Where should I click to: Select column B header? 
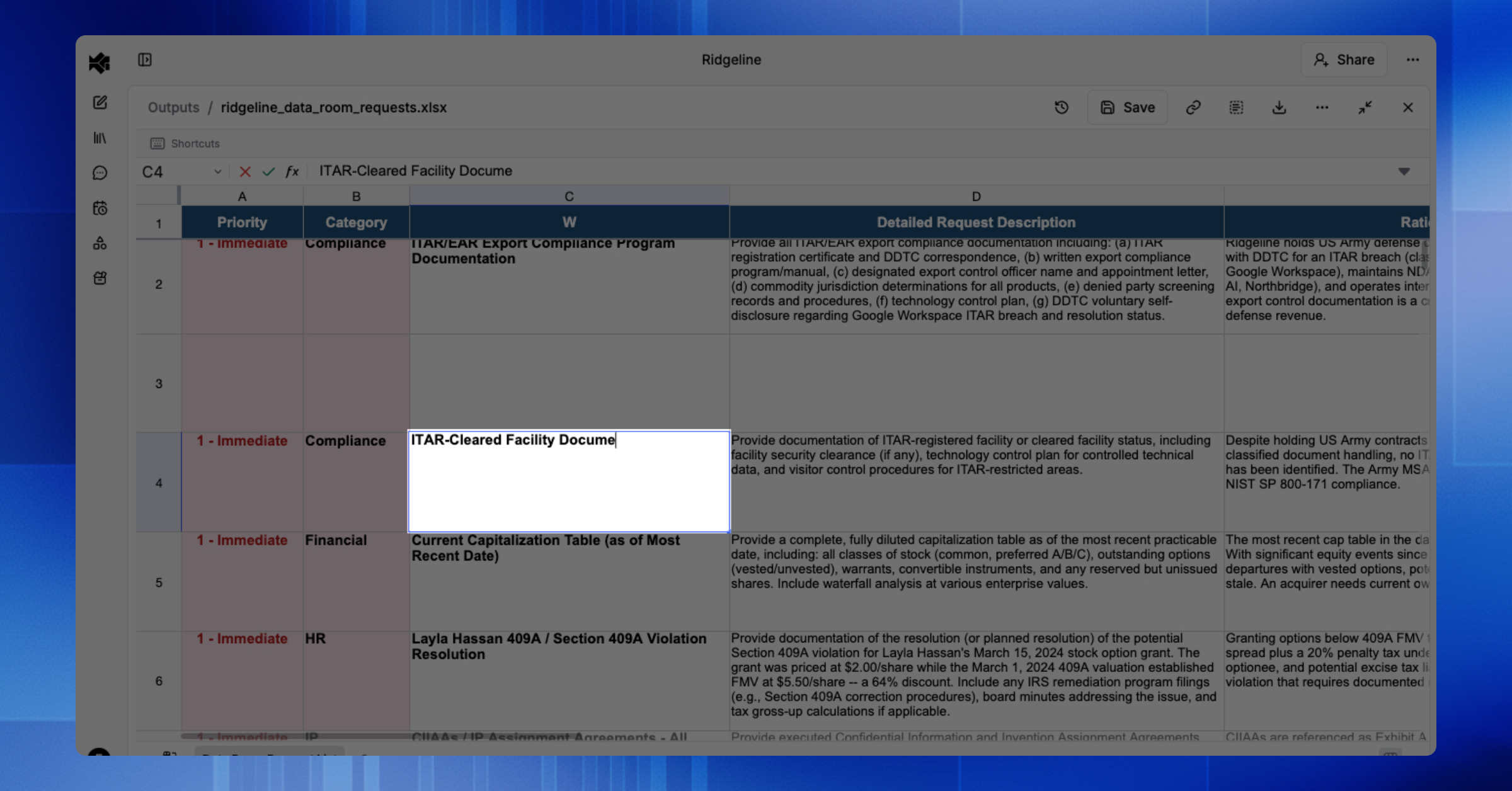tap(356, 196)
